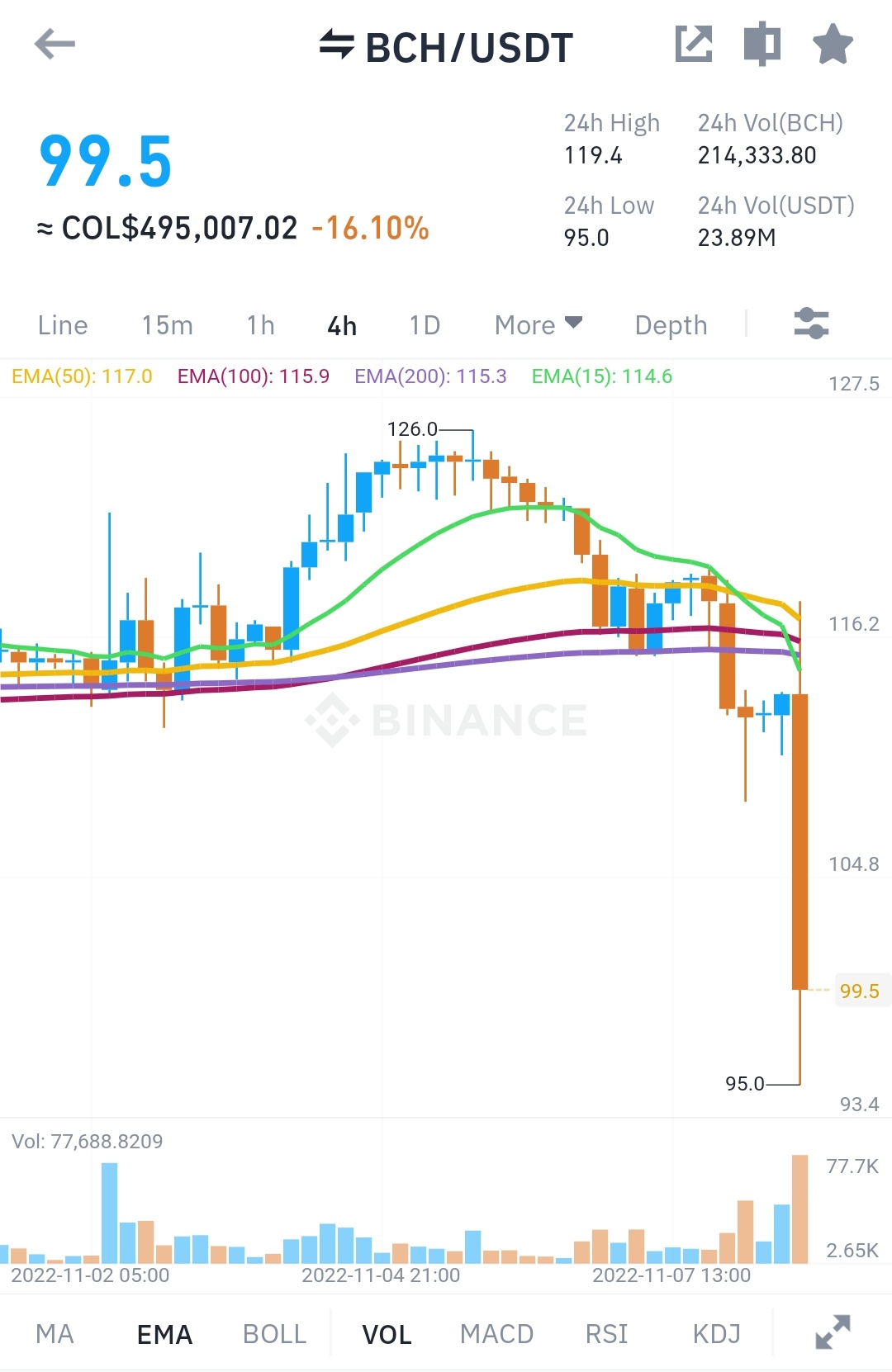This screenshot has width=892, height=1372.
Task: Enable the KDJ indicator
Action: pyautogui.click(x=716, y=1334)
